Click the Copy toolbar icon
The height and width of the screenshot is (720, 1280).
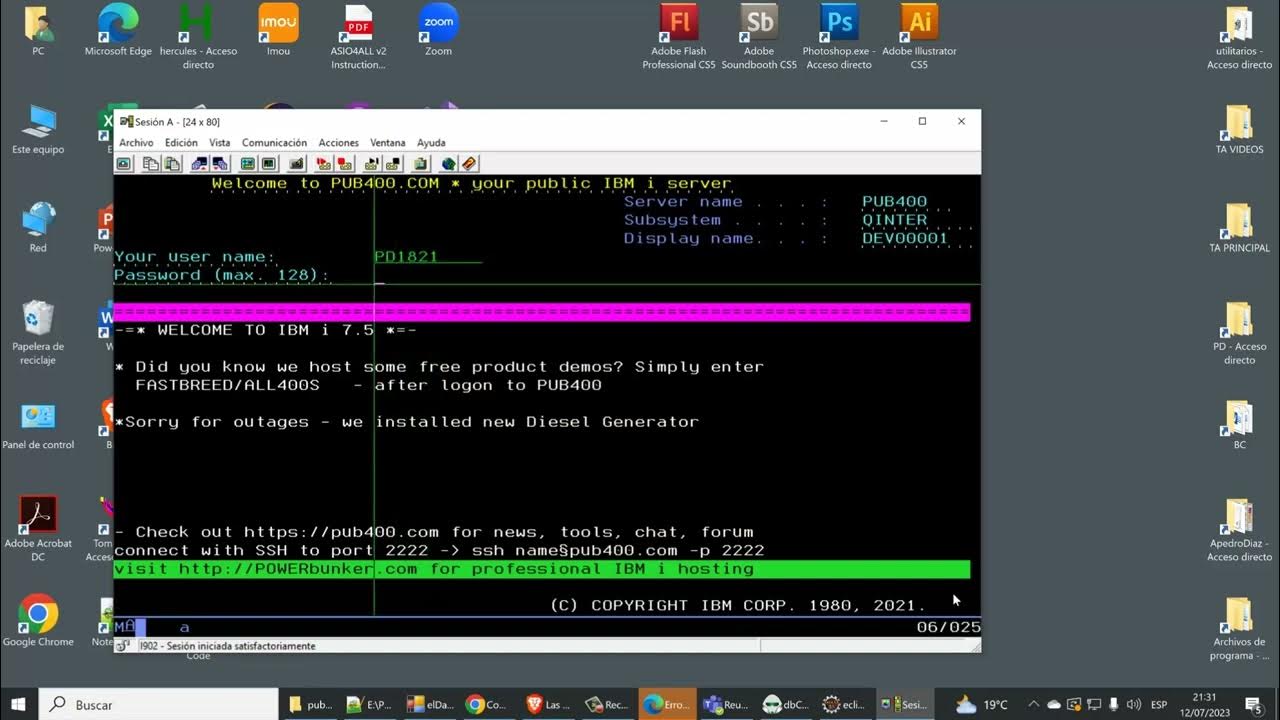tap(150, 164)
